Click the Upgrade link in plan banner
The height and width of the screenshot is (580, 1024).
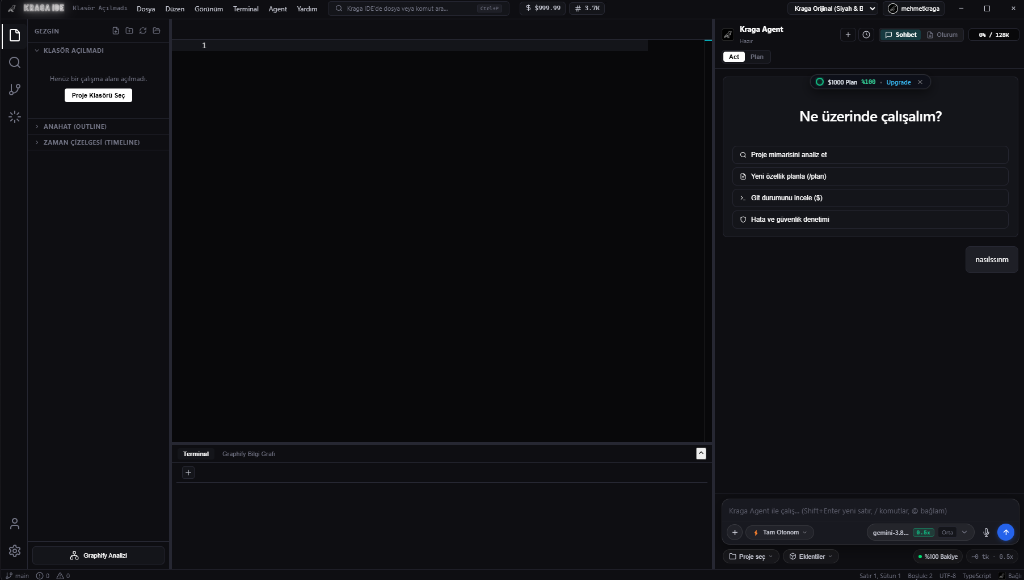point(899,82)
